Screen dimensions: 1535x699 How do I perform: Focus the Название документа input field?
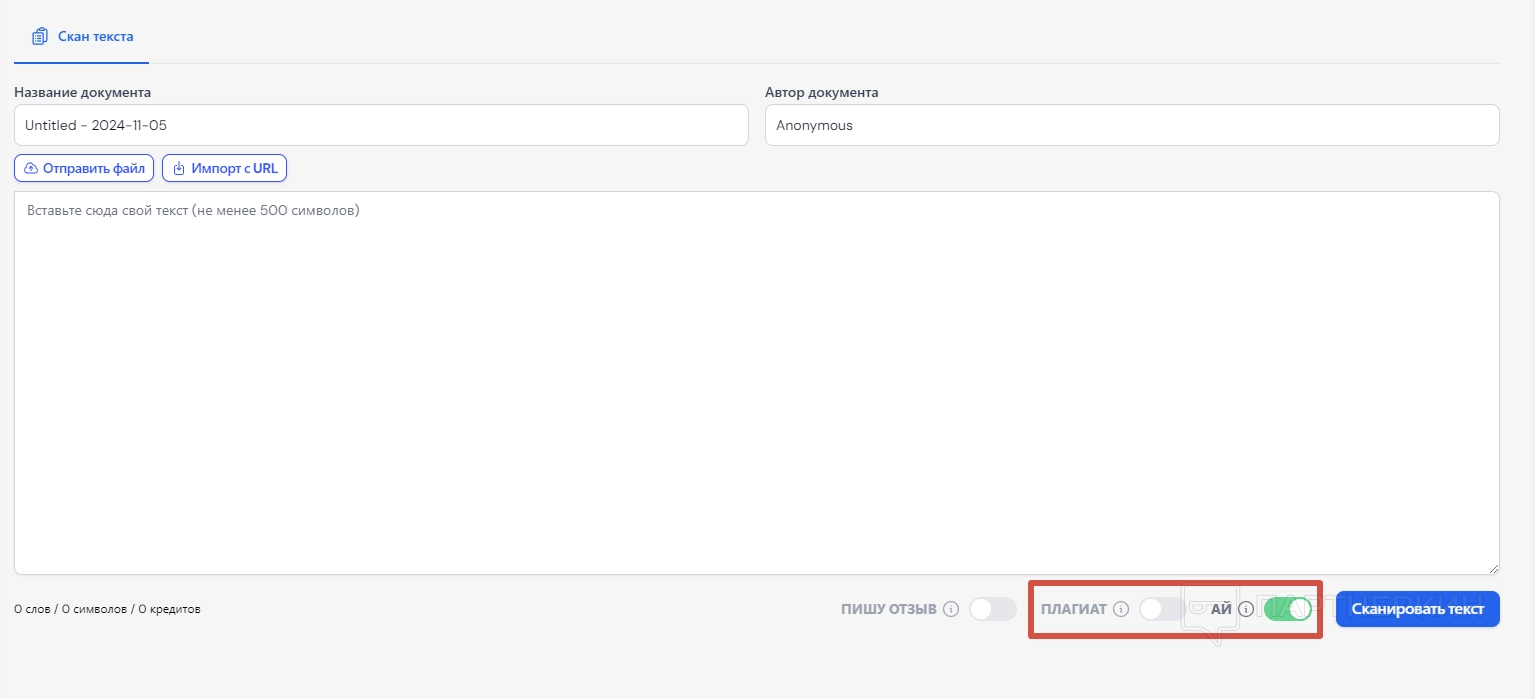pos(381,126)
